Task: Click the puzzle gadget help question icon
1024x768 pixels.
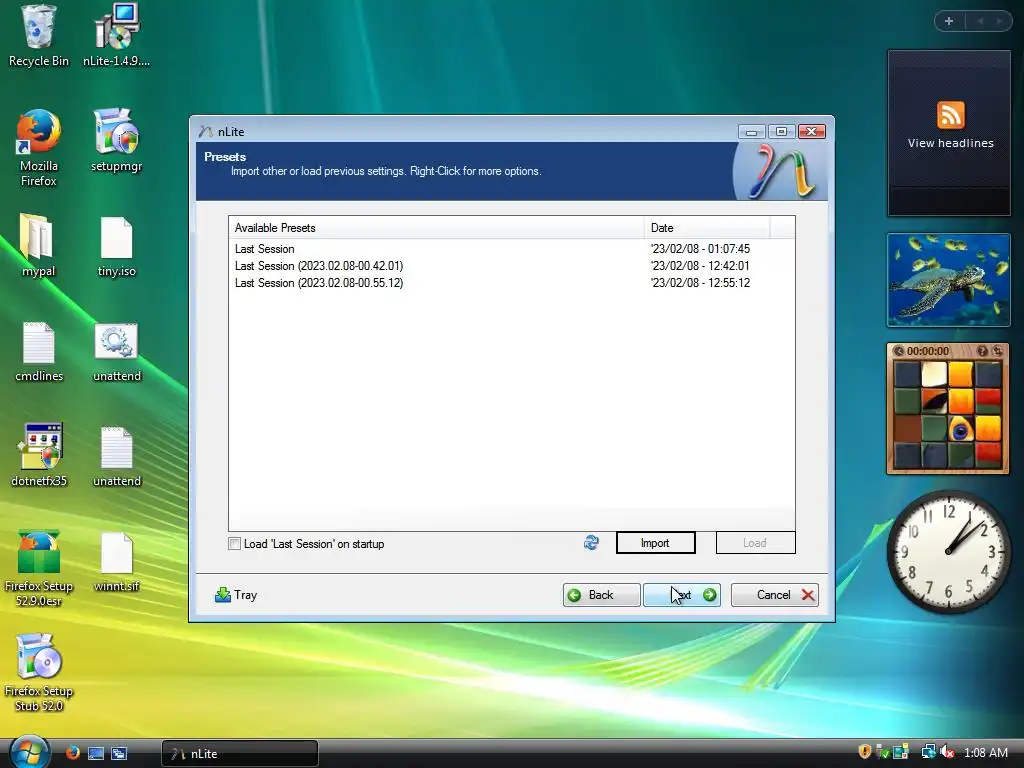Action: [982, 351]
